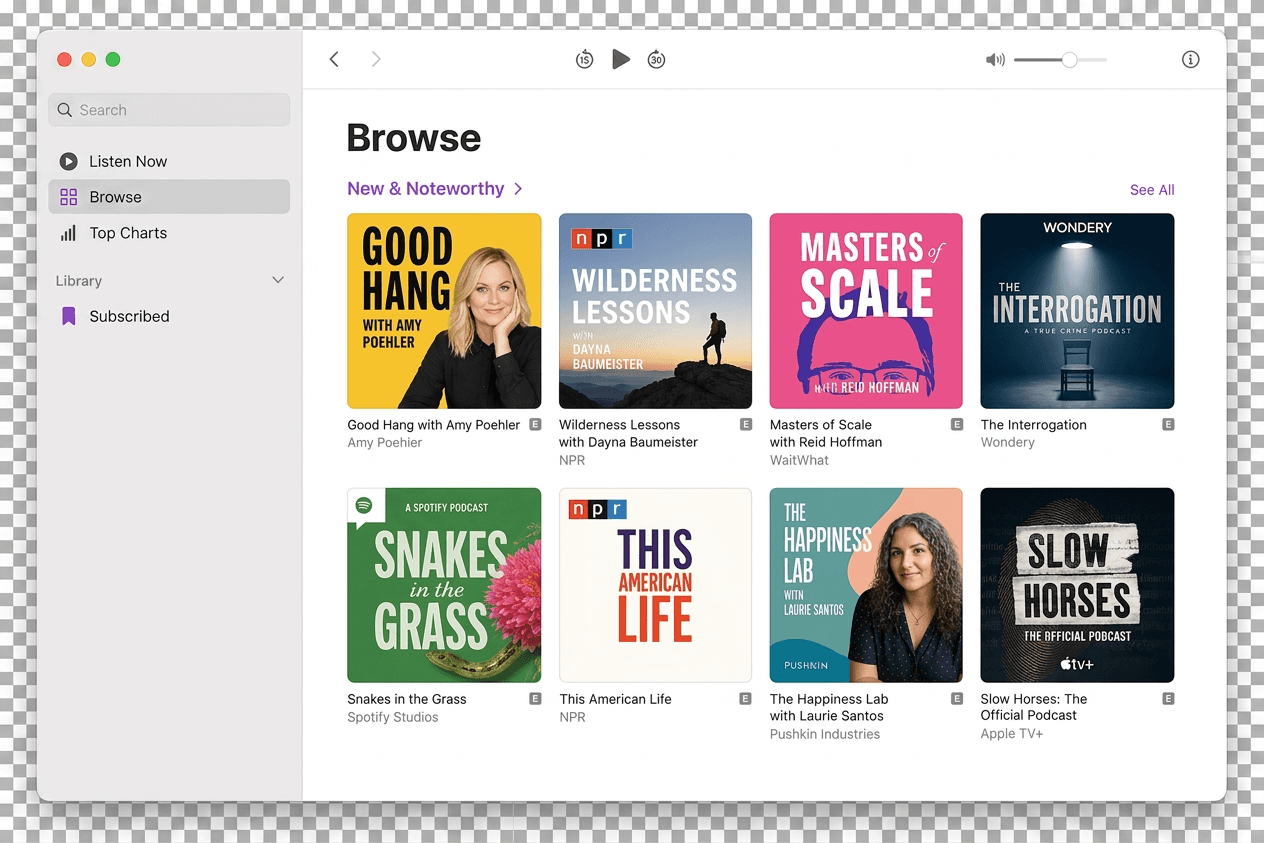Click the Masters of Scale title text
Image resolution: width=1264 pixels, height=843 pixels.
pyautogui.click(x=826, y=433)
